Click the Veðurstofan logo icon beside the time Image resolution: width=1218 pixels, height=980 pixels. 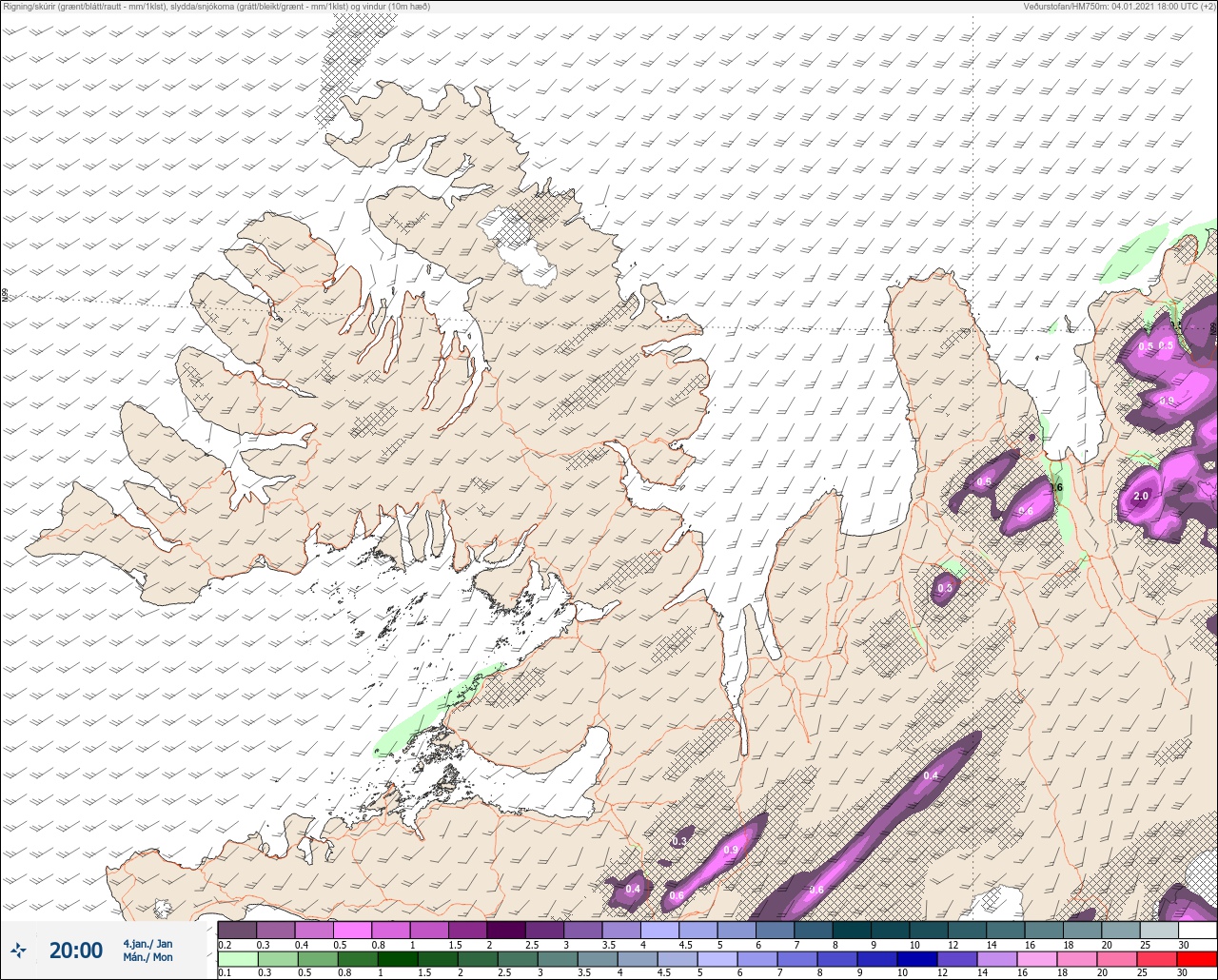point(19,950)
